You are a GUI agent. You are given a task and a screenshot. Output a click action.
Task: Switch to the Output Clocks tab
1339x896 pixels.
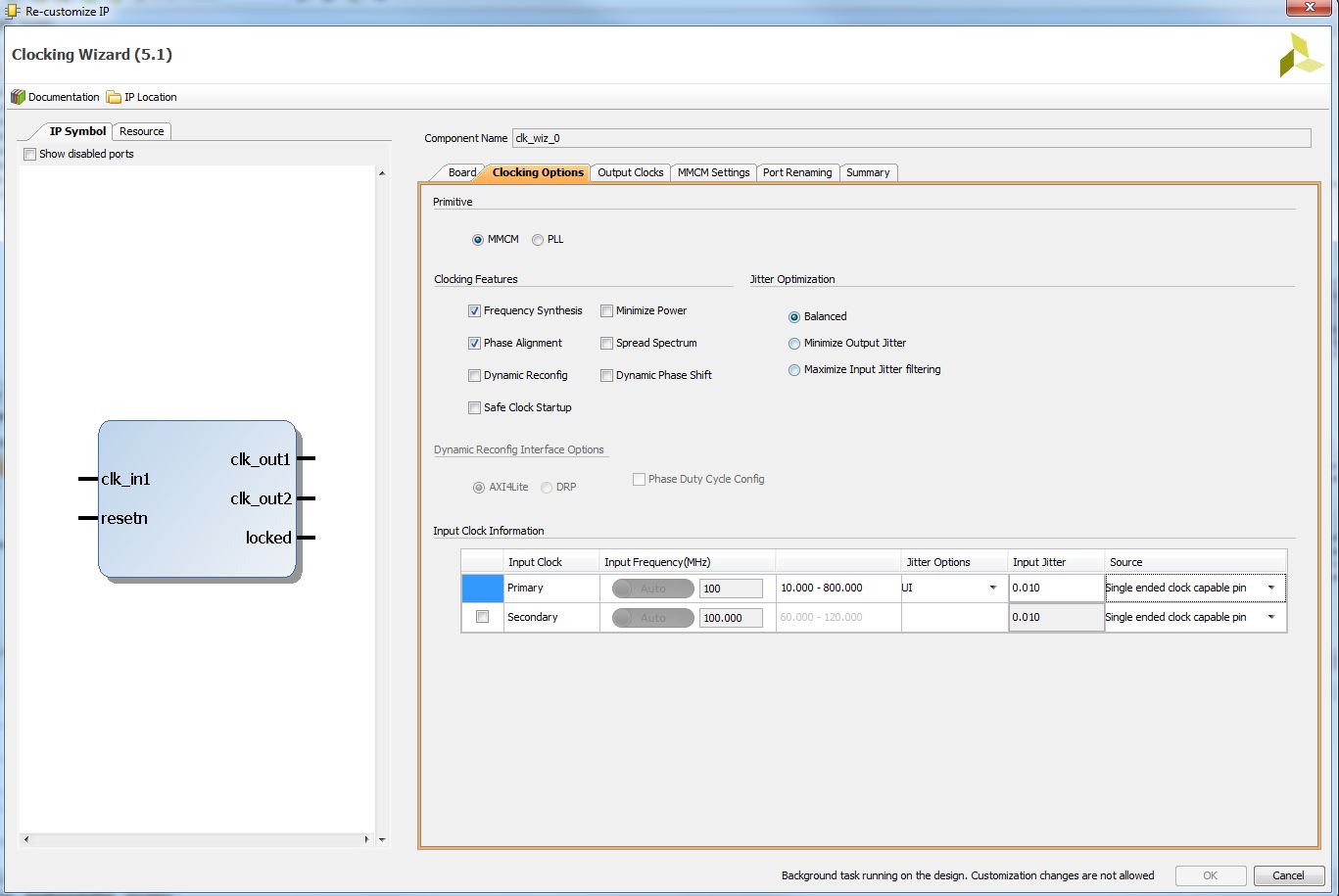(x=631, y=172)
